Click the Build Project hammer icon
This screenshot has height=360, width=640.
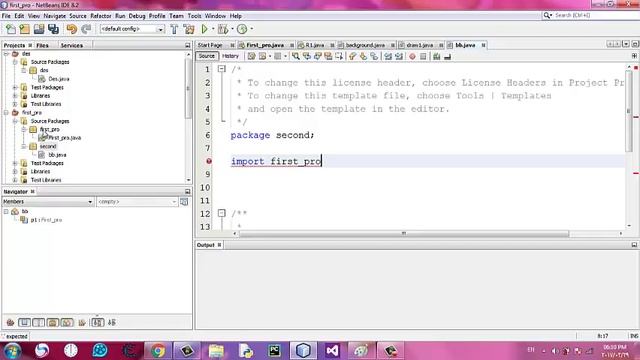(x=174, y=29)
